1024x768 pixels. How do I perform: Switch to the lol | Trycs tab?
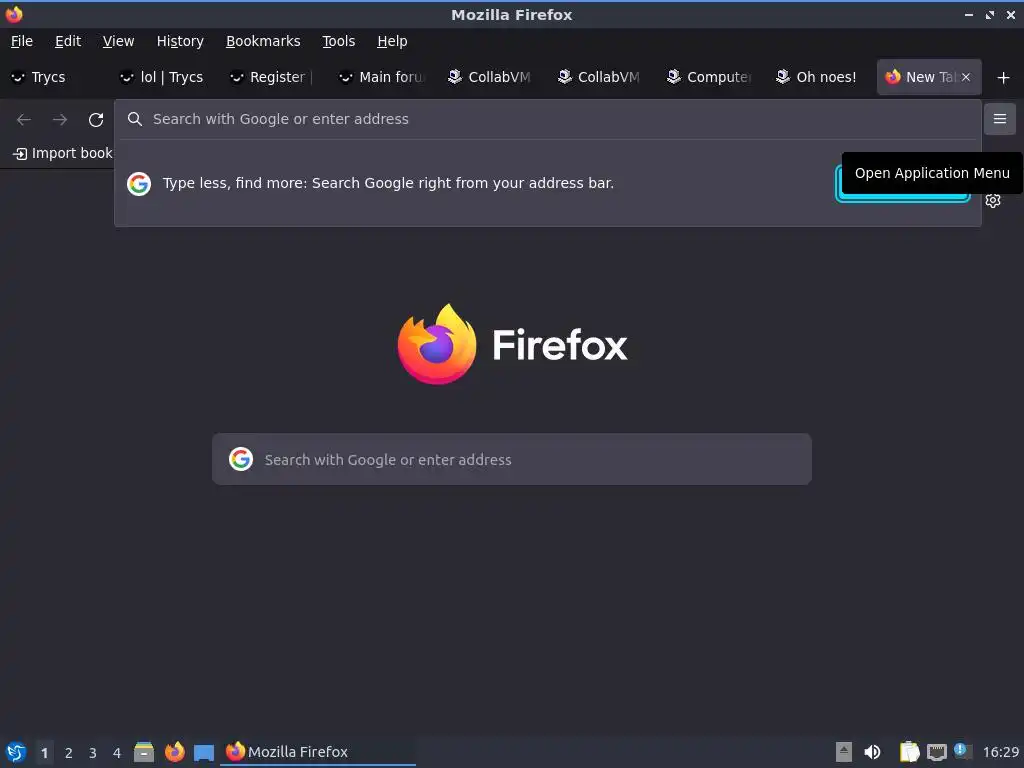pos(165,77)
